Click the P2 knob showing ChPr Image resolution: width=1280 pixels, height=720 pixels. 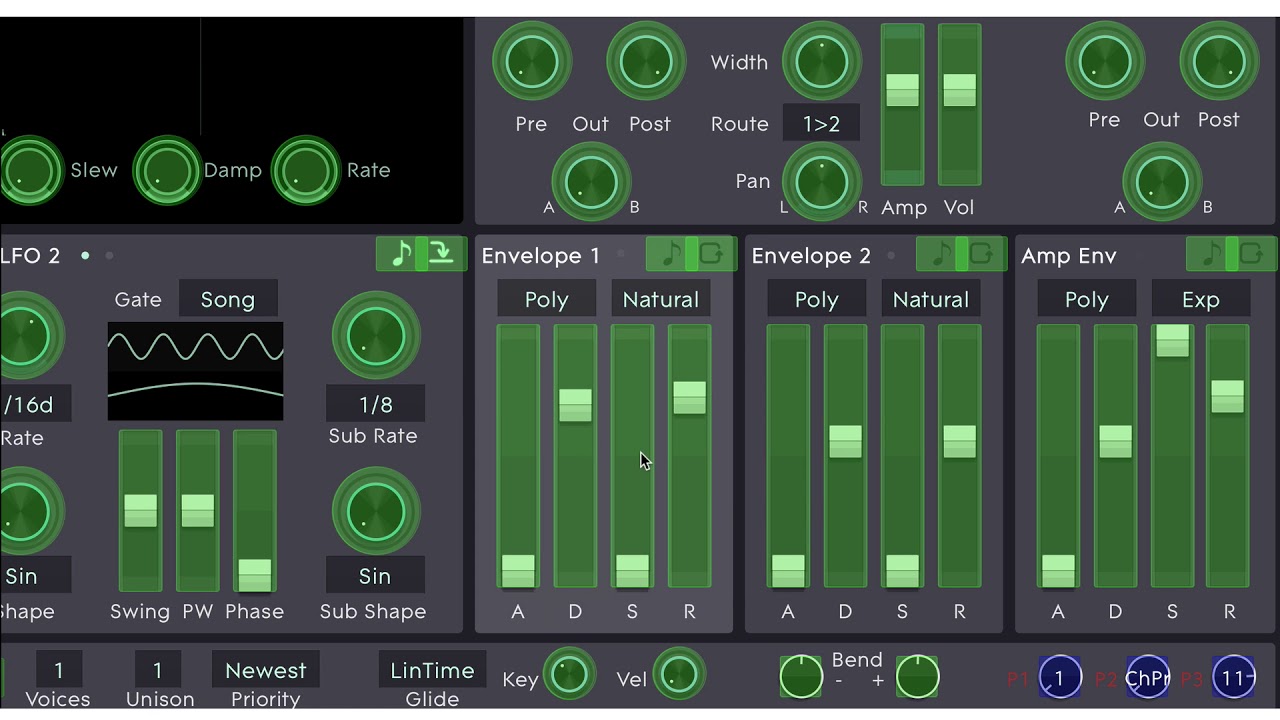(1147, 678)
